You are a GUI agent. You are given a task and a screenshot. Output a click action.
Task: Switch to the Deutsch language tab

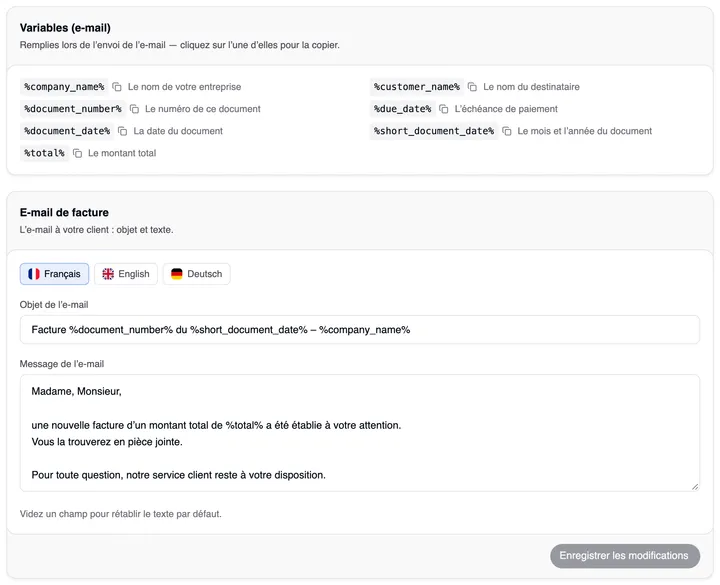coord(197,274)
